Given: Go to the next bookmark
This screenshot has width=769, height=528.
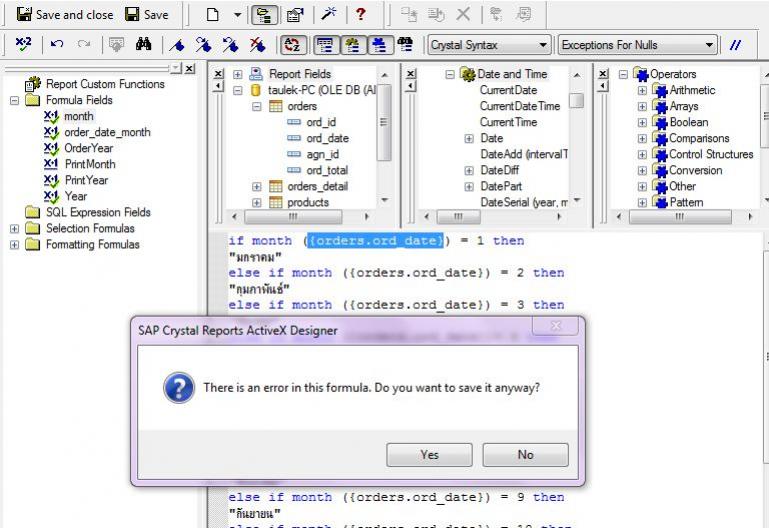Looking at the screenshot, I should (203, 45).
